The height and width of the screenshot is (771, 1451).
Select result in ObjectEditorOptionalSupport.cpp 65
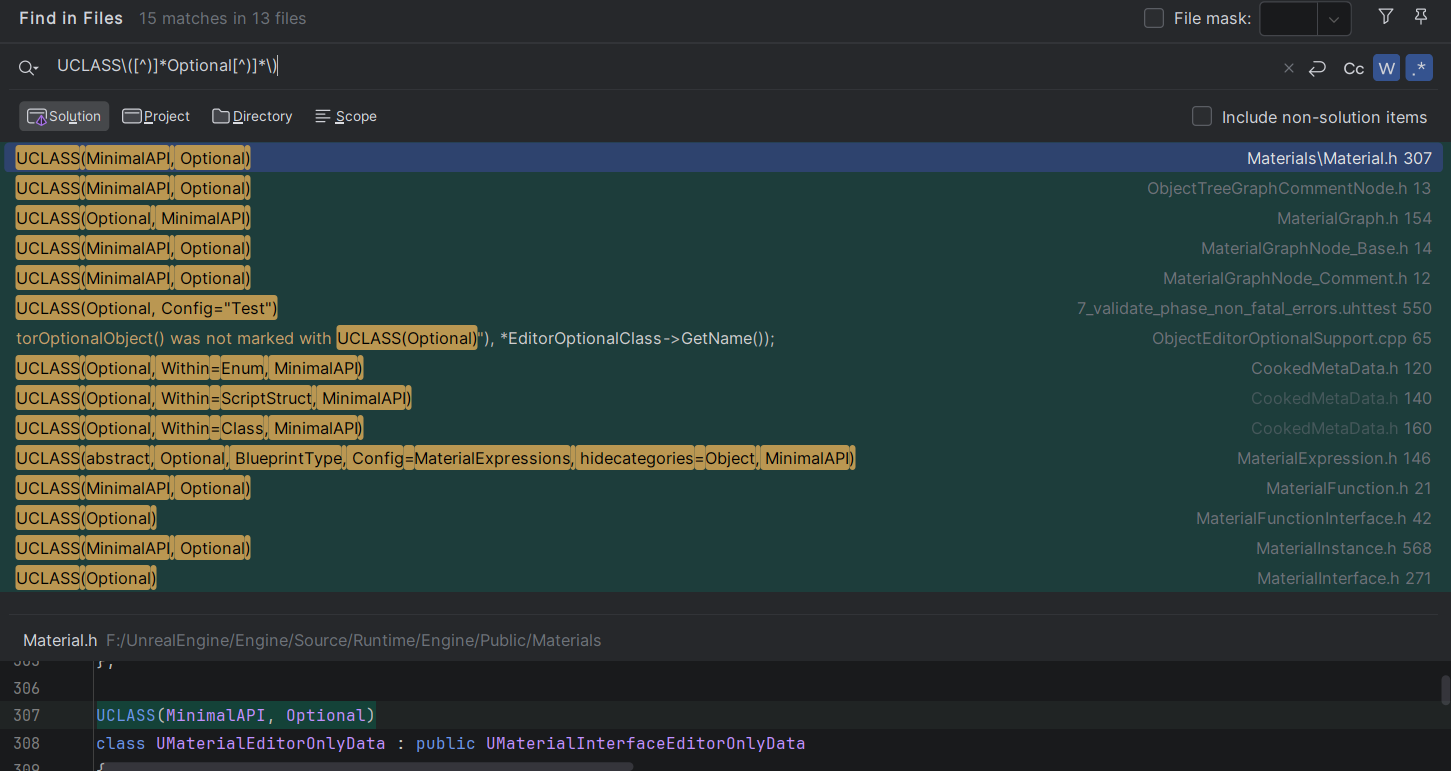[x=724, y=338]
